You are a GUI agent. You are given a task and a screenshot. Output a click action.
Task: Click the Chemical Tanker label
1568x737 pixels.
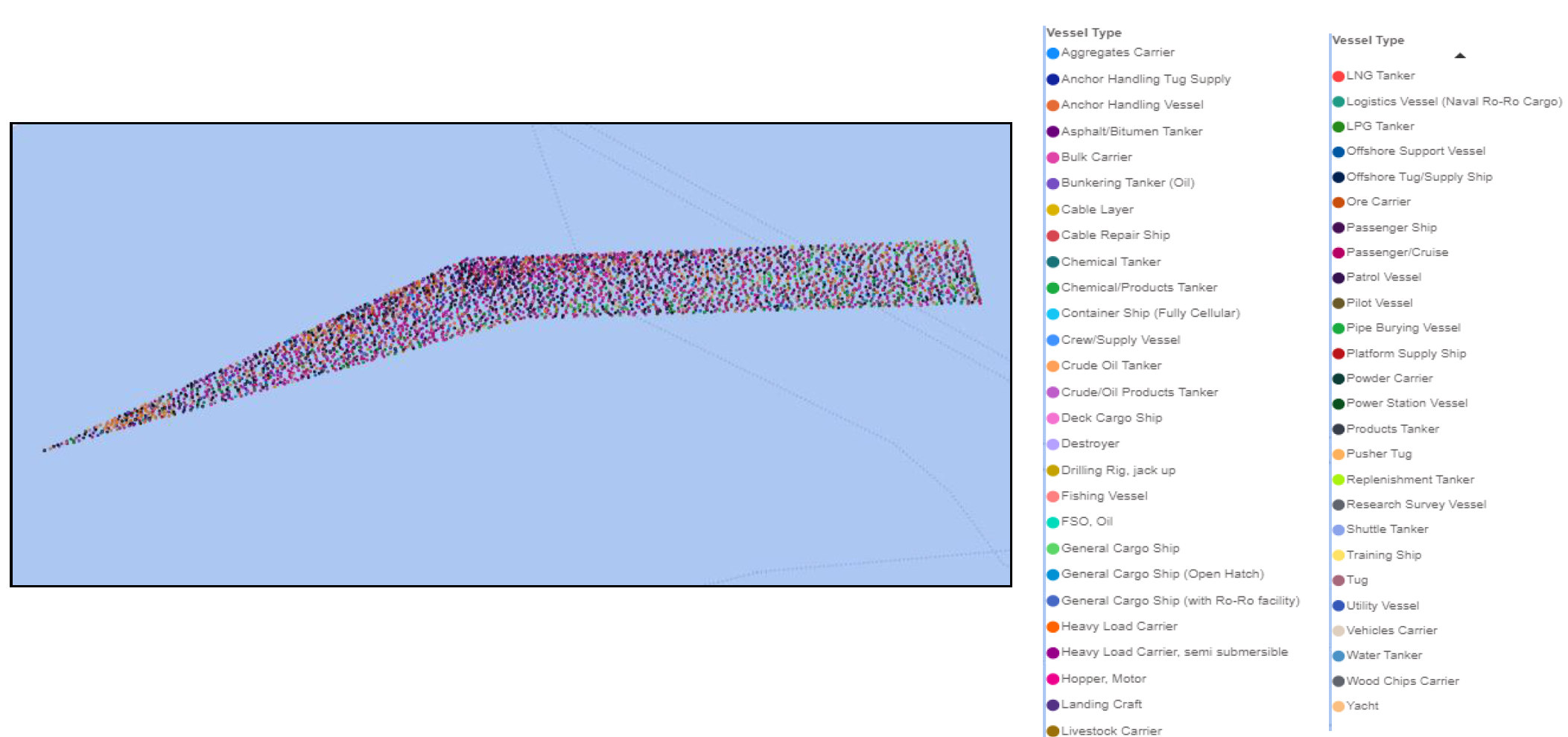[1110, 261]
